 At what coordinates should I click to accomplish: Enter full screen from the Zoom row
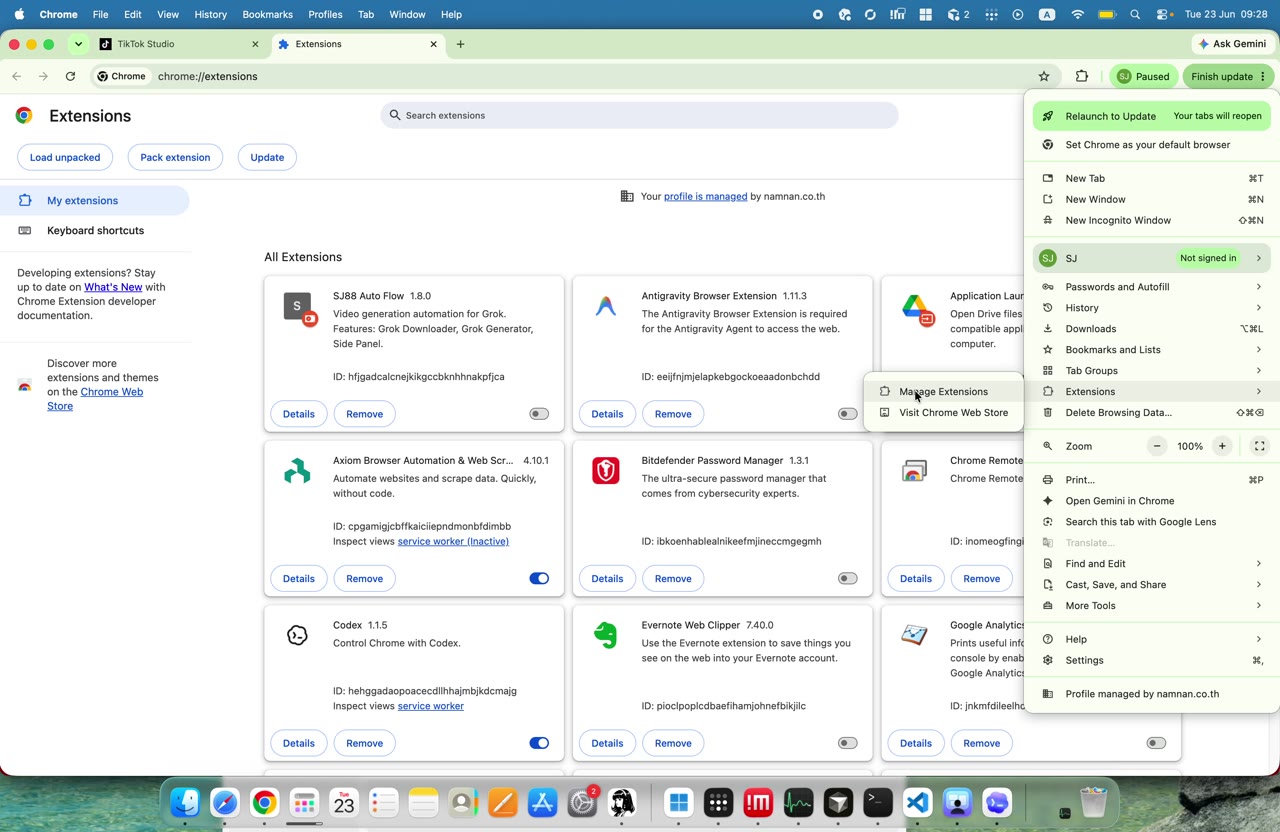pos(1260,446)
